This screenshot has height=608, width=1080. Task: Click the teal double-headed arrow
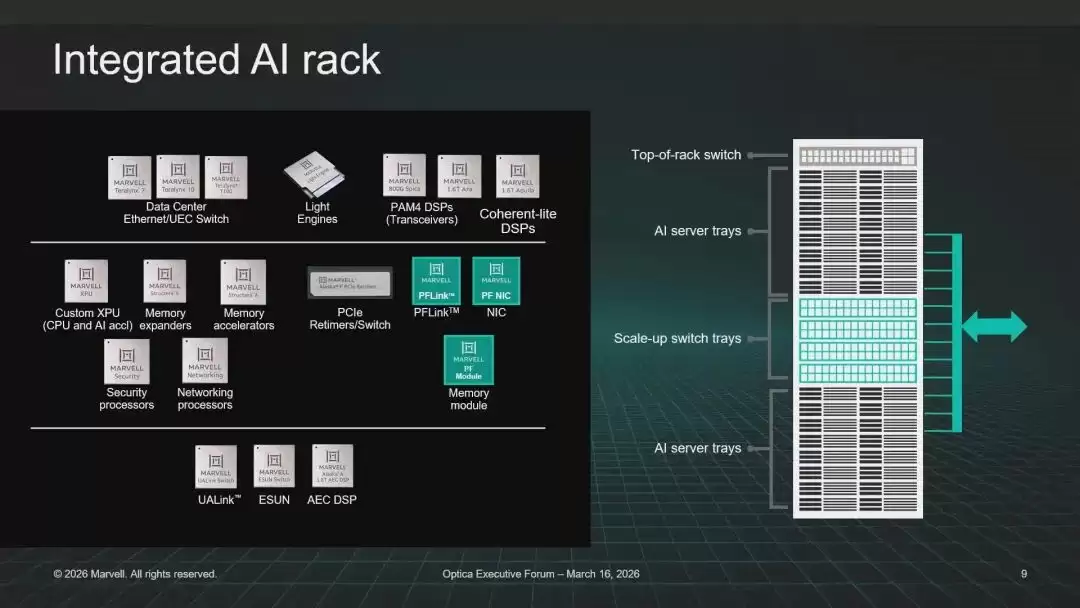click(994, 326)
